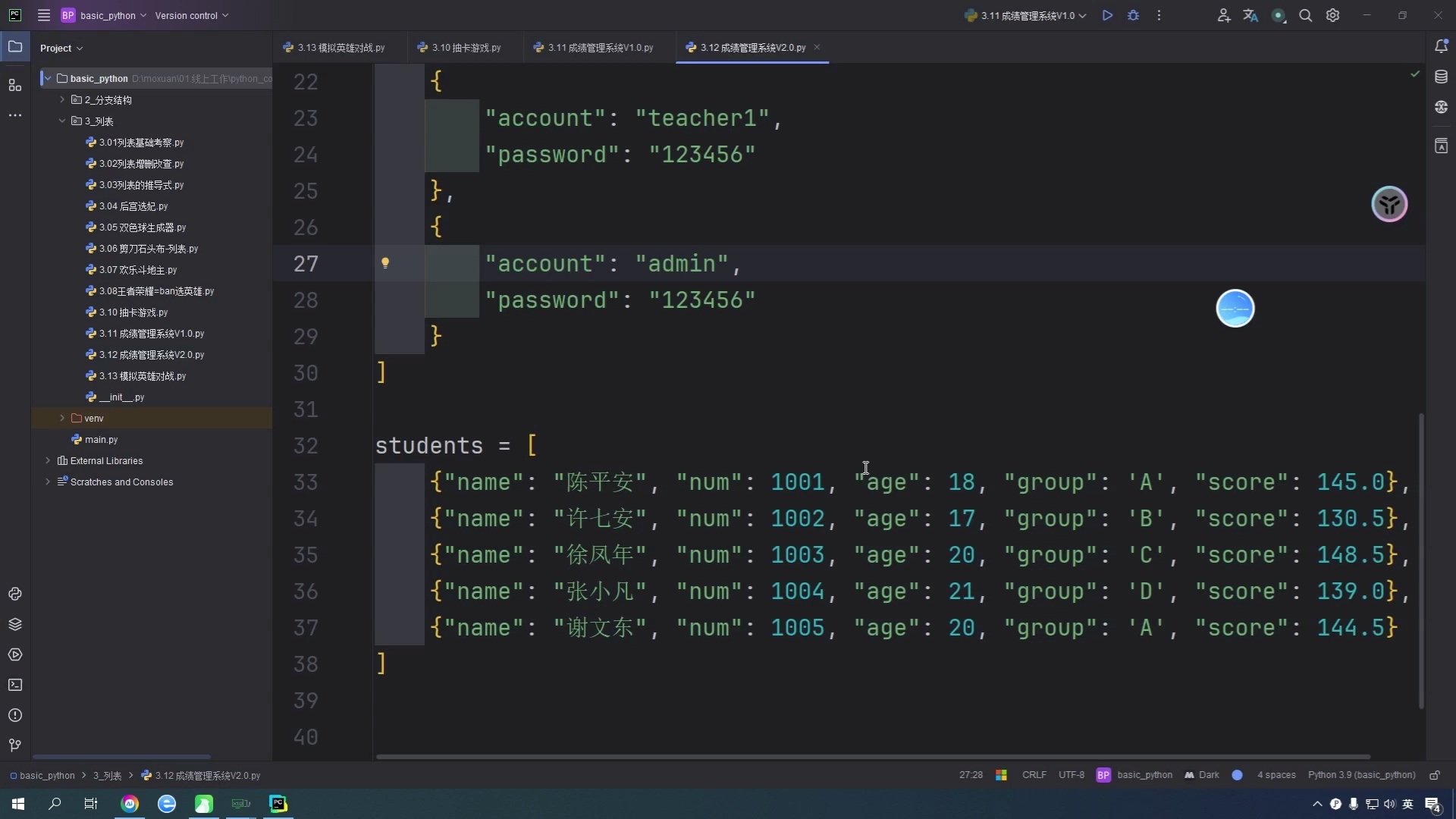The width and height of the screenshot is (1456, 819).
Task: Start debugging with the bug icon
Action: pyautogui.click(x=1134, y=15)
